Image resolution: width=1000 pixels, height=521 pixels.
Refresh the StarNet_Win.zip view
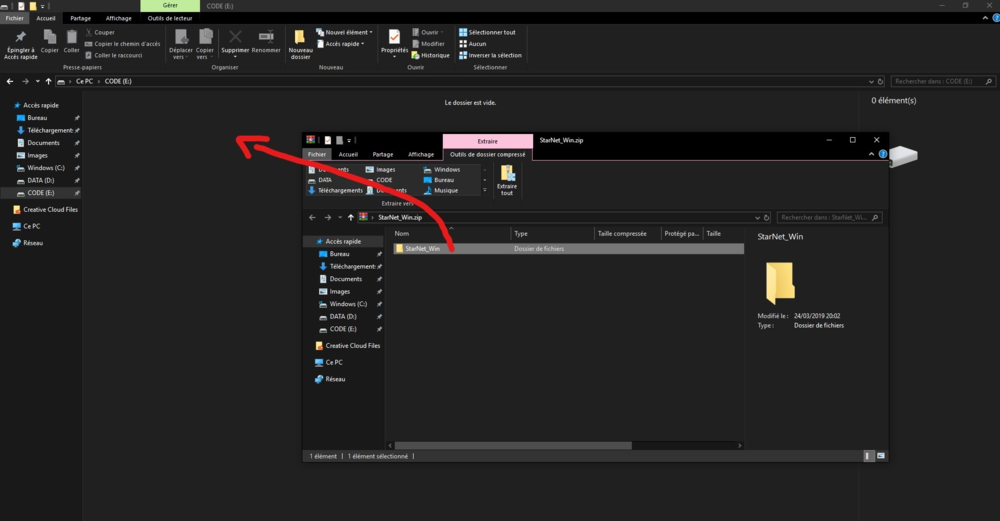click(x=767, y=217)
